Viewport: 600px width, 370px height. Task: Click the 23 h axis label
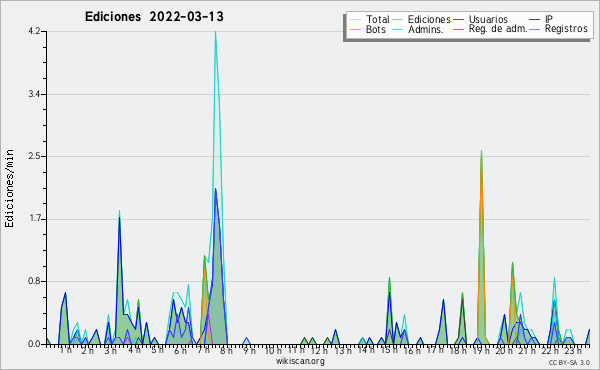[572, 351]
